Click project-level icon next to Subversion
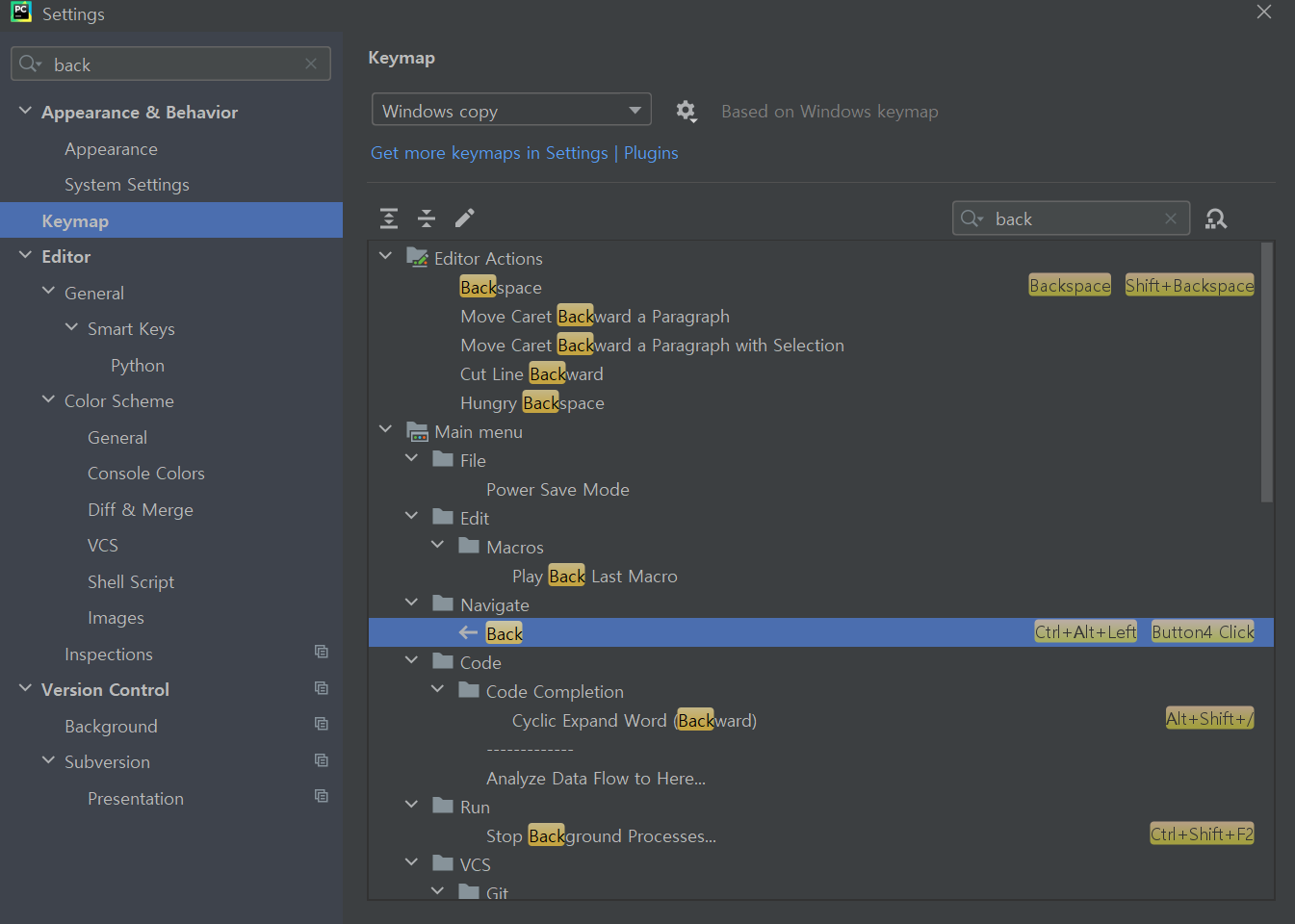The image size is (1295, 924). [x=322, y=760]
